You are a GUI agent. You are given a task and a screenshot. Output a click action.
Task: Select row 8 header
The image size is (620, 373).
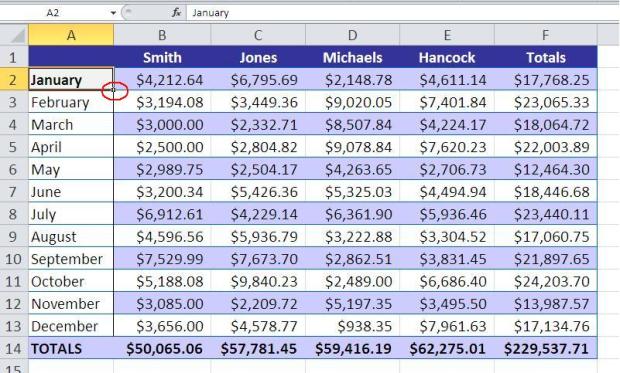[x=14, y=214]
